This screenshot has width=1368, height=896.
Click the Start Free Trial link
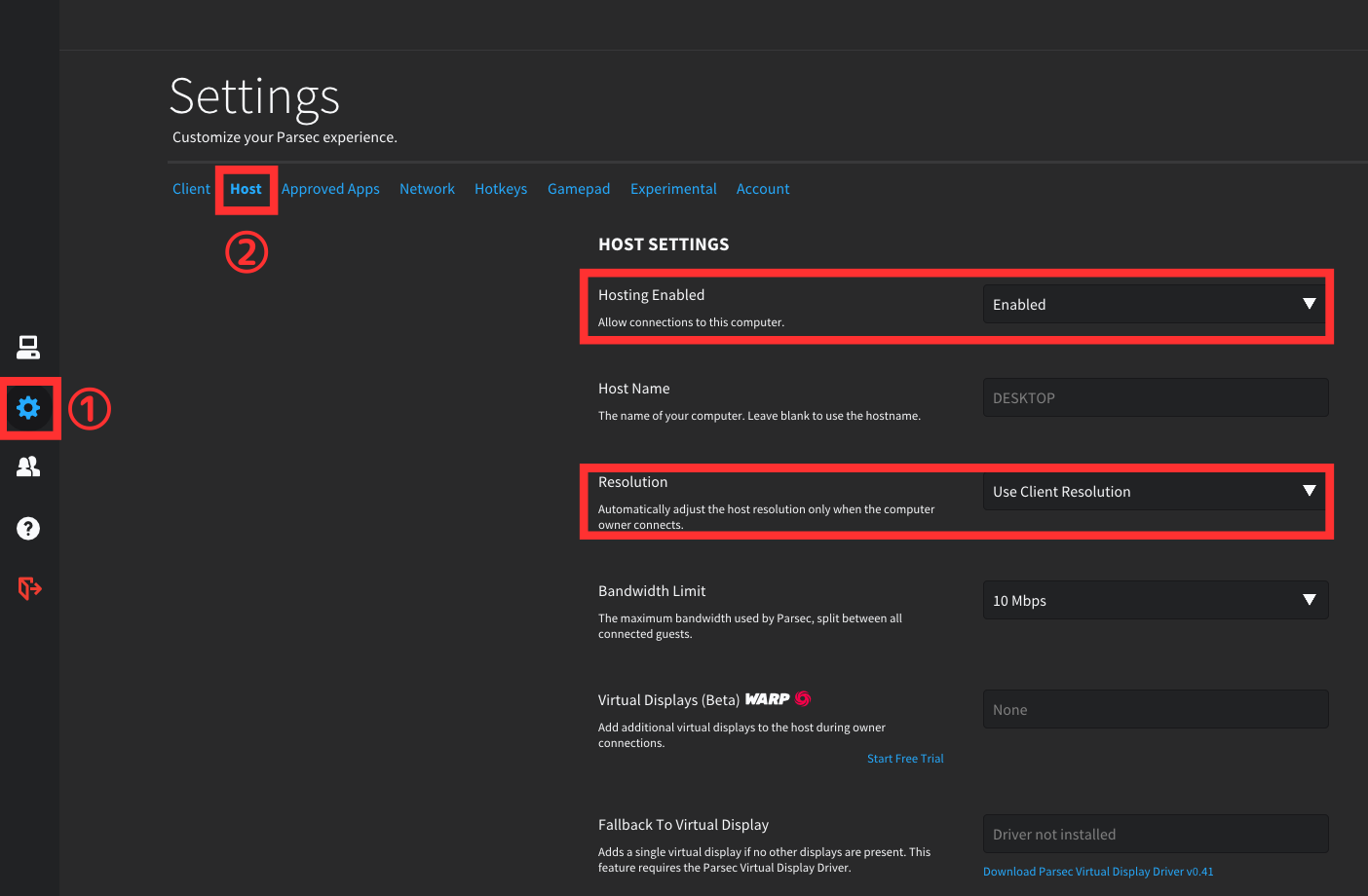click(905, 759)
